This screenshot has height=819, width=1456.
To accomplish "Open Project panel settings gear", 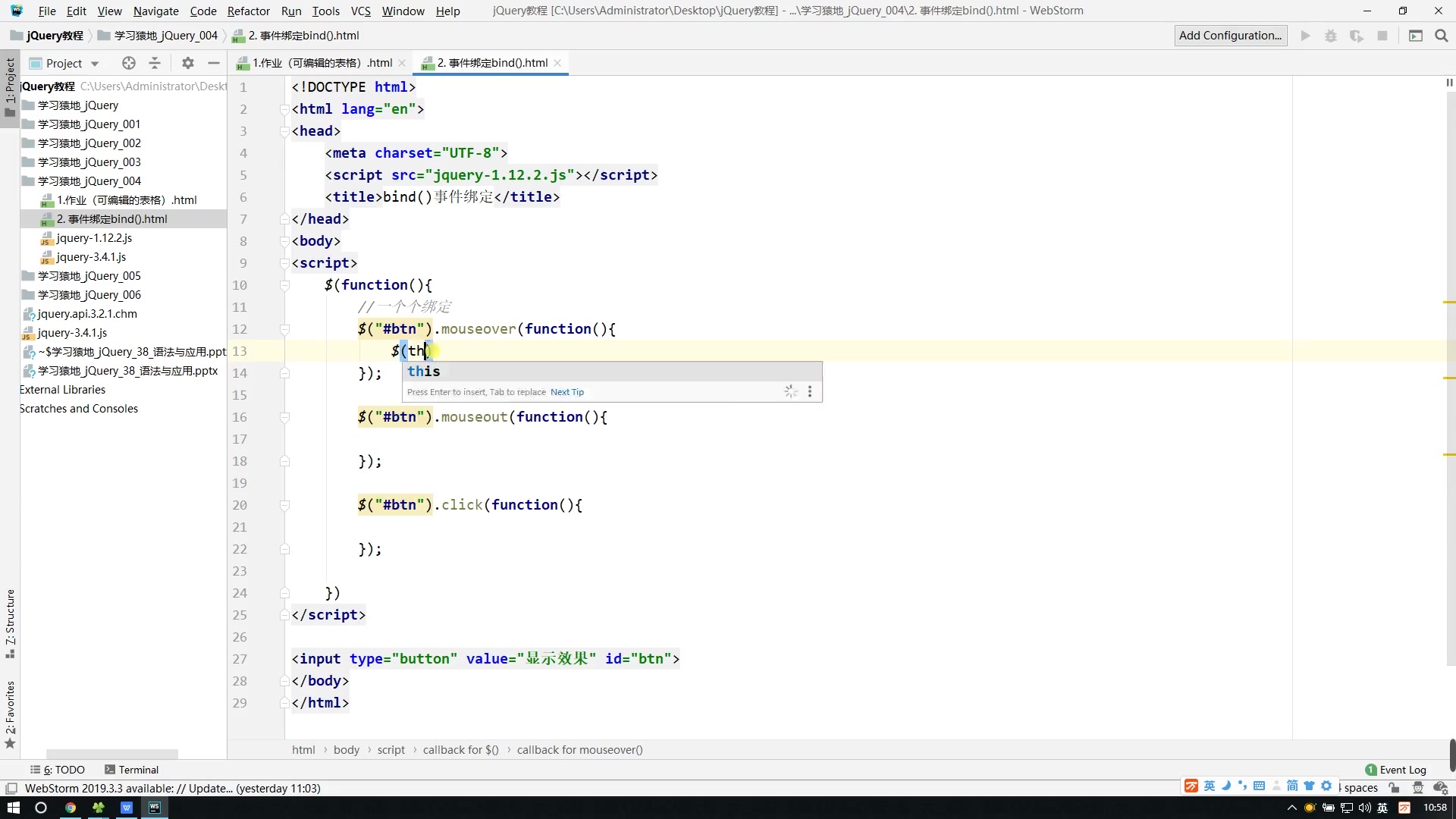I will tap(188, 63).
